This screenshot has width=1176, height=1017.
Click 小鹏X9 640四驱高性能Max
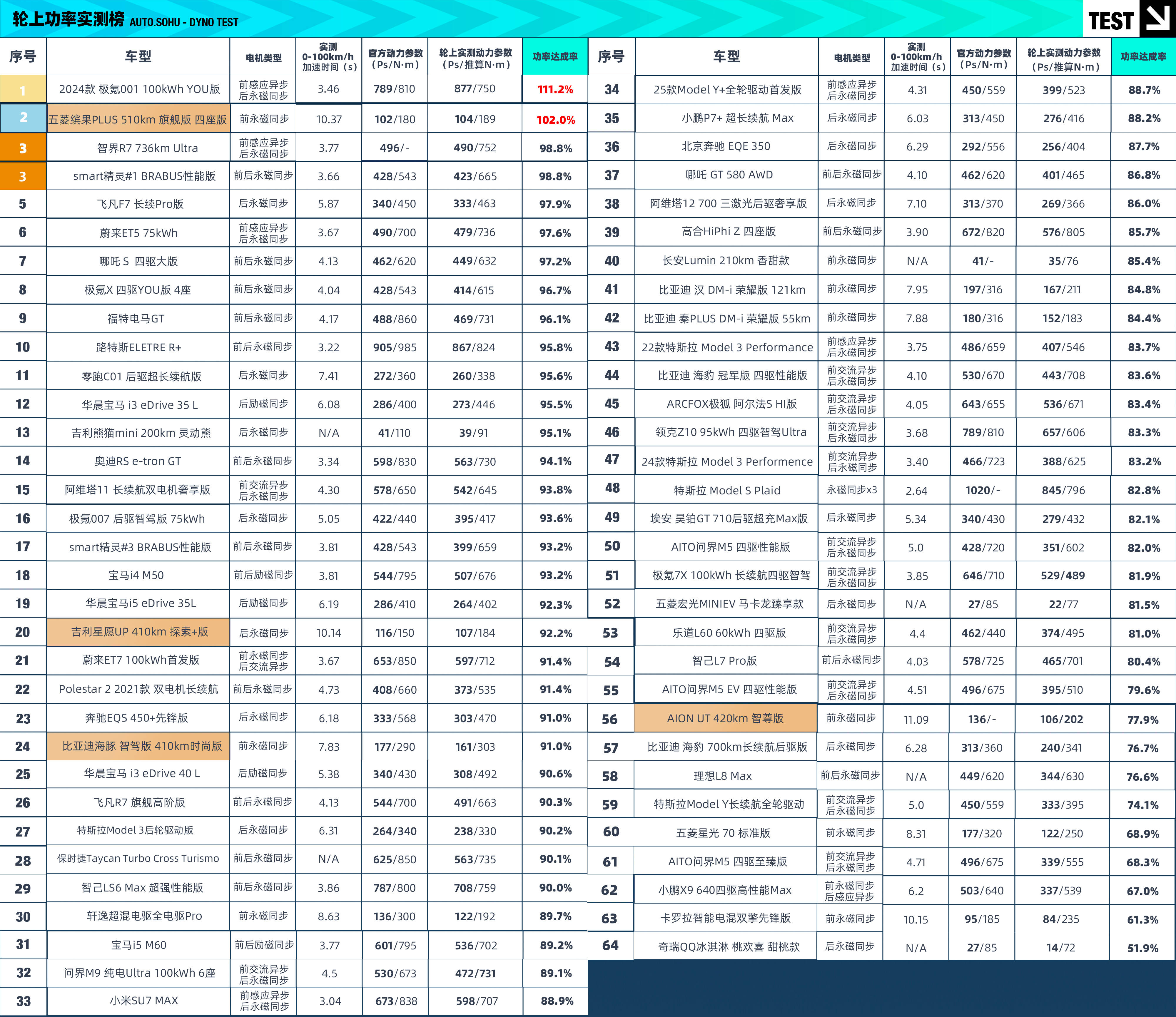point(725,890)
